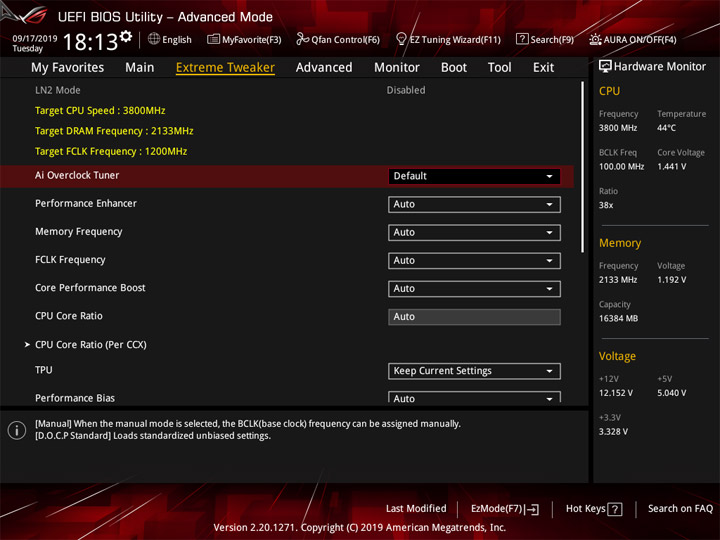Open Qfan Control fan icon

coord(302,39)
